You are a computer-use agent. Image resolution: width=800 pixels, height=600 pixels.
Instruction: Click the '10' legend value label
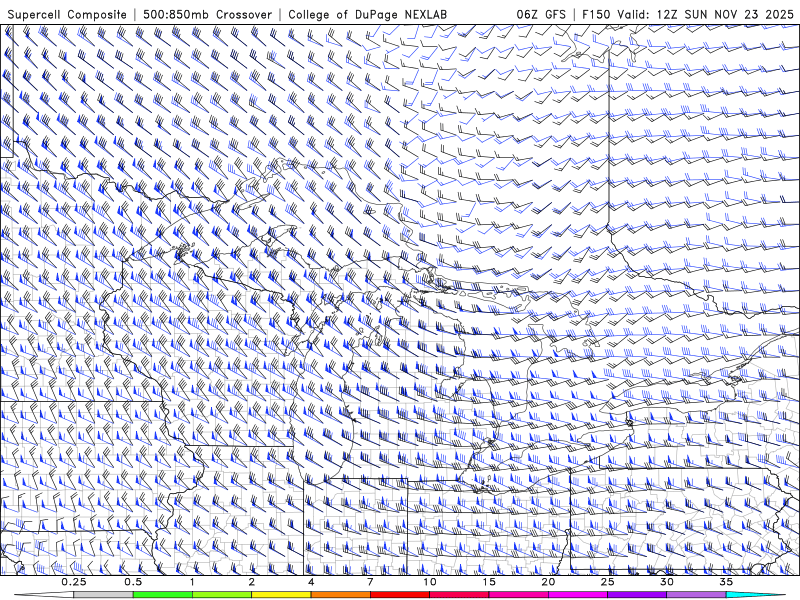430,582
